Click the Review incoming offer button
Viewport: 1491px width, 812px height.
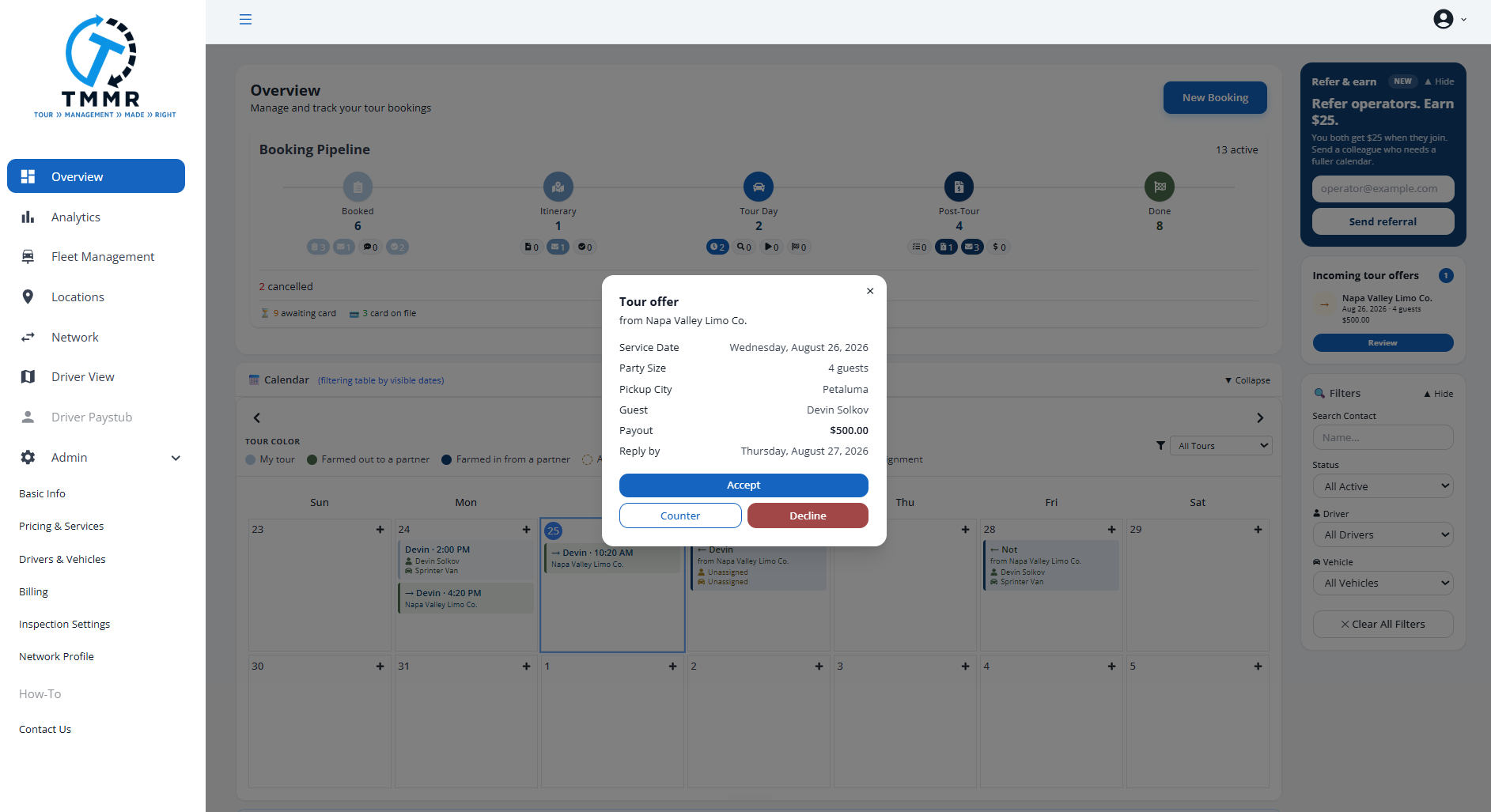pos(1383,343)
